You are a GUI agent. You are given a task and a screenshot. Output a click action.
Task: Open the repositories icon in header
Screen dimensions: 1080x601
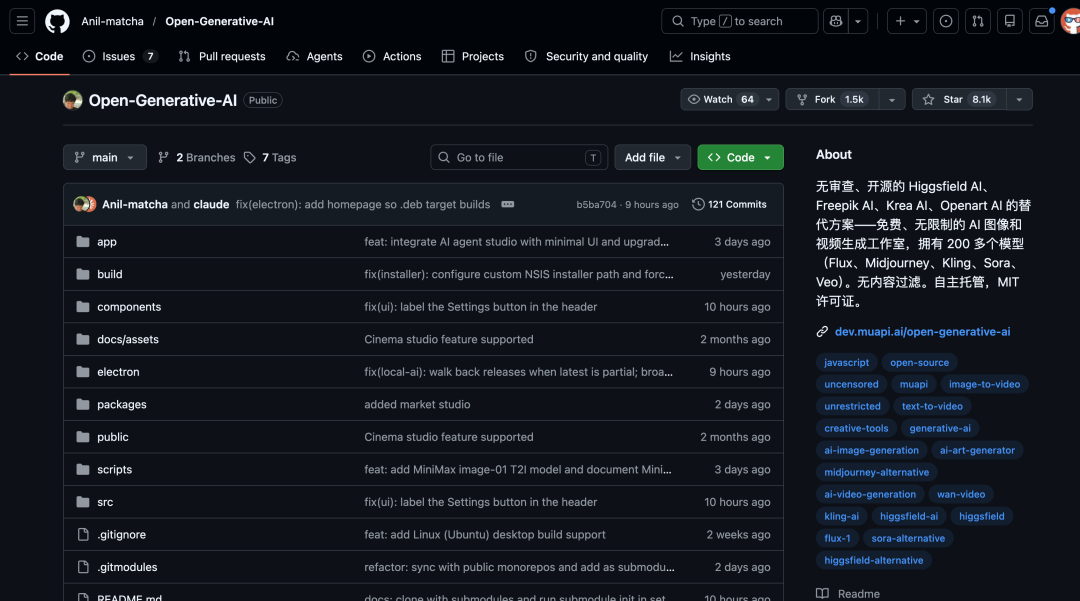pyautogui.click(x=1010, y=21)
